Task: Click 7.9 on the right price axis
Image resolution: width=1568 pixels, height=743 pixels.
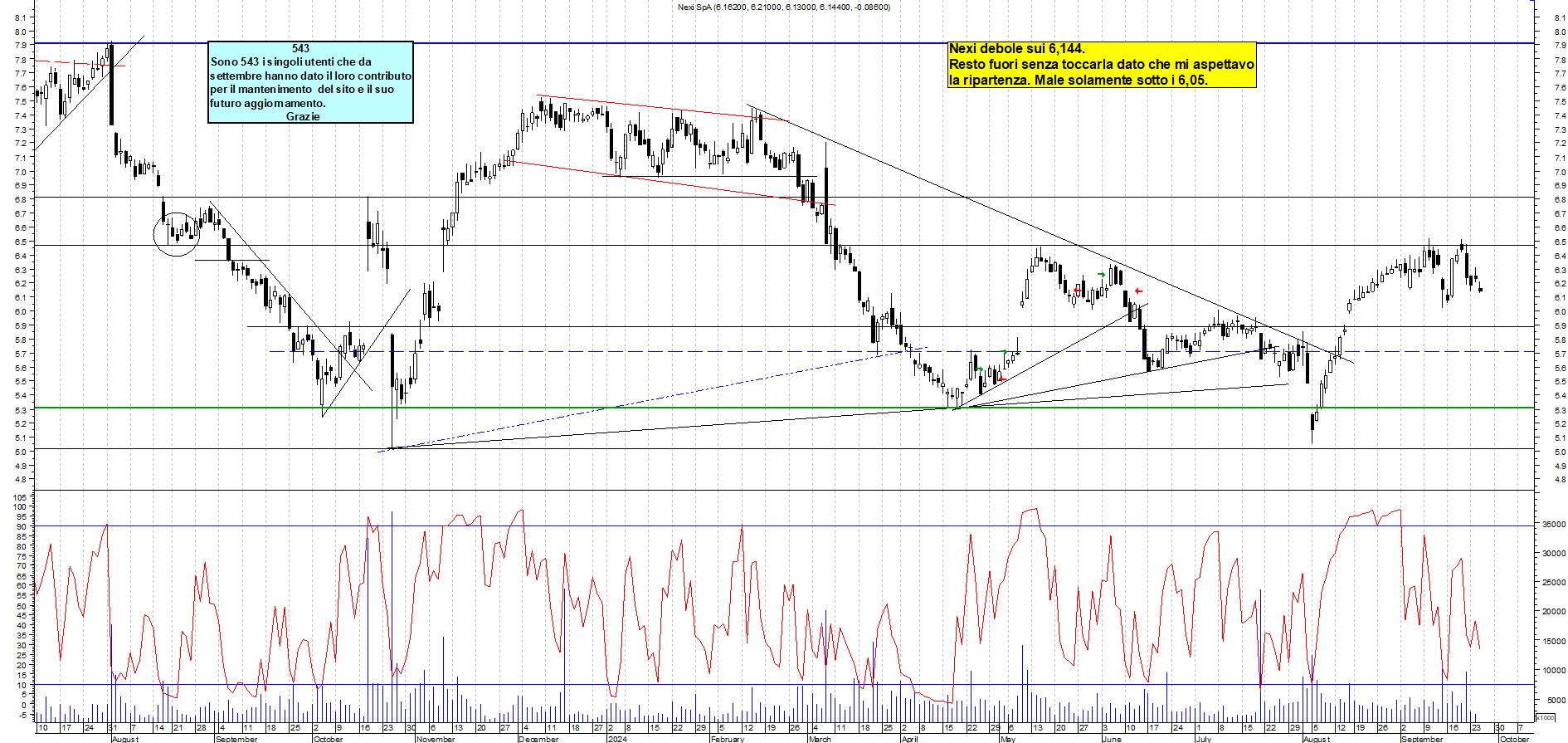Action: point(1561,46)
